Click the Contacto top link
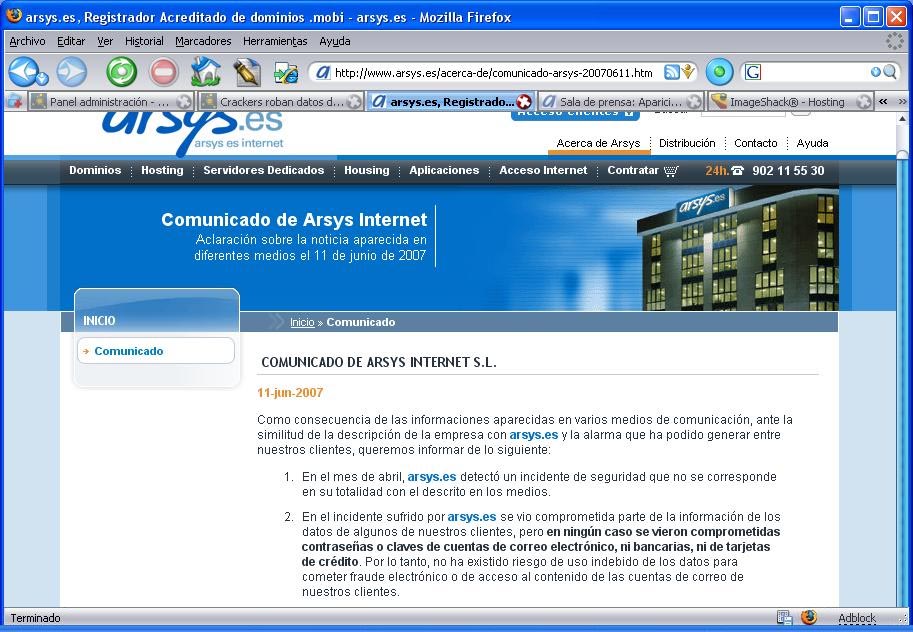913x632 pixels. click(755, 143)
